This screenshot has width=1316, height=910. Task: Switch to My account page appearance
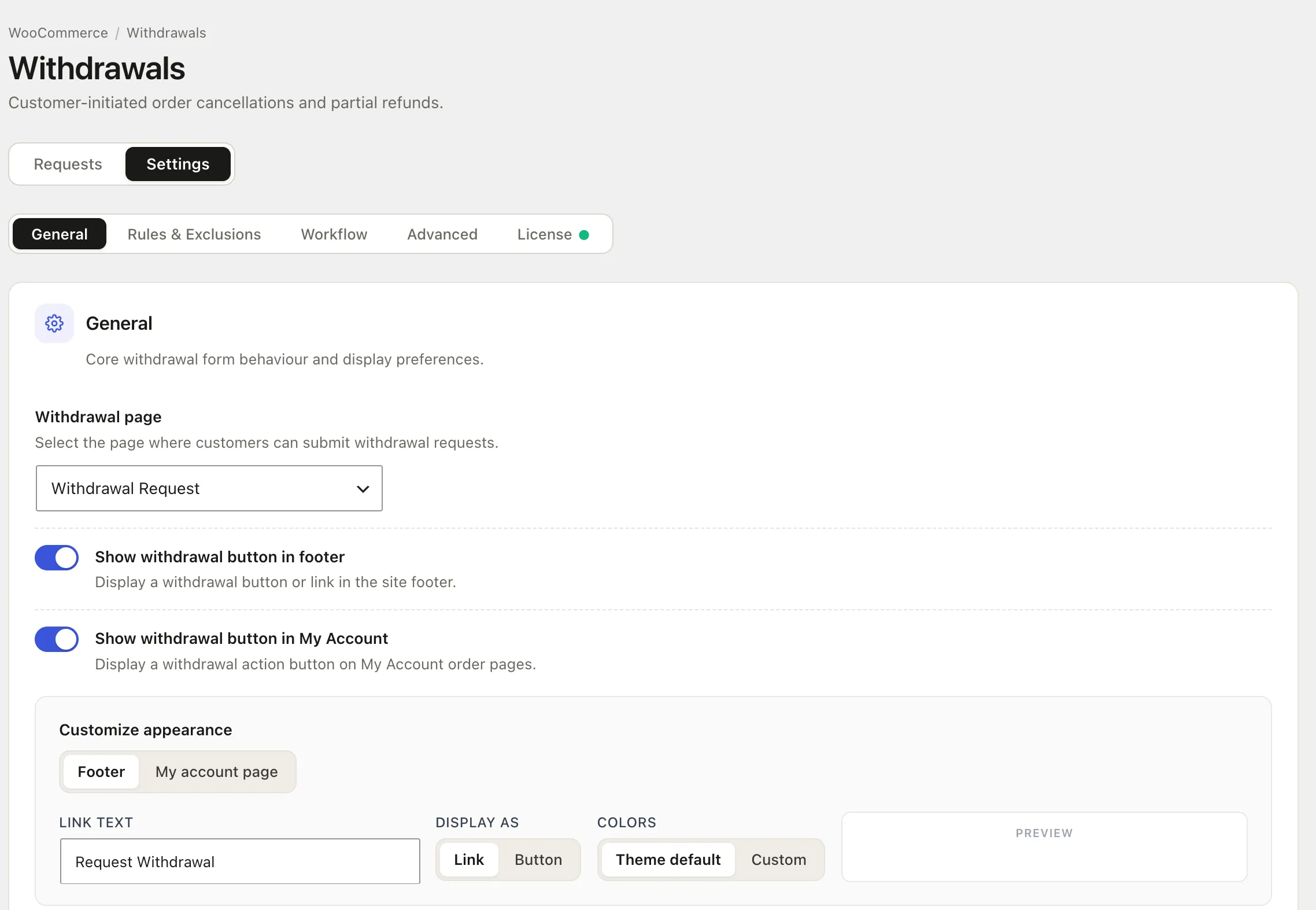tap(217, 772)
